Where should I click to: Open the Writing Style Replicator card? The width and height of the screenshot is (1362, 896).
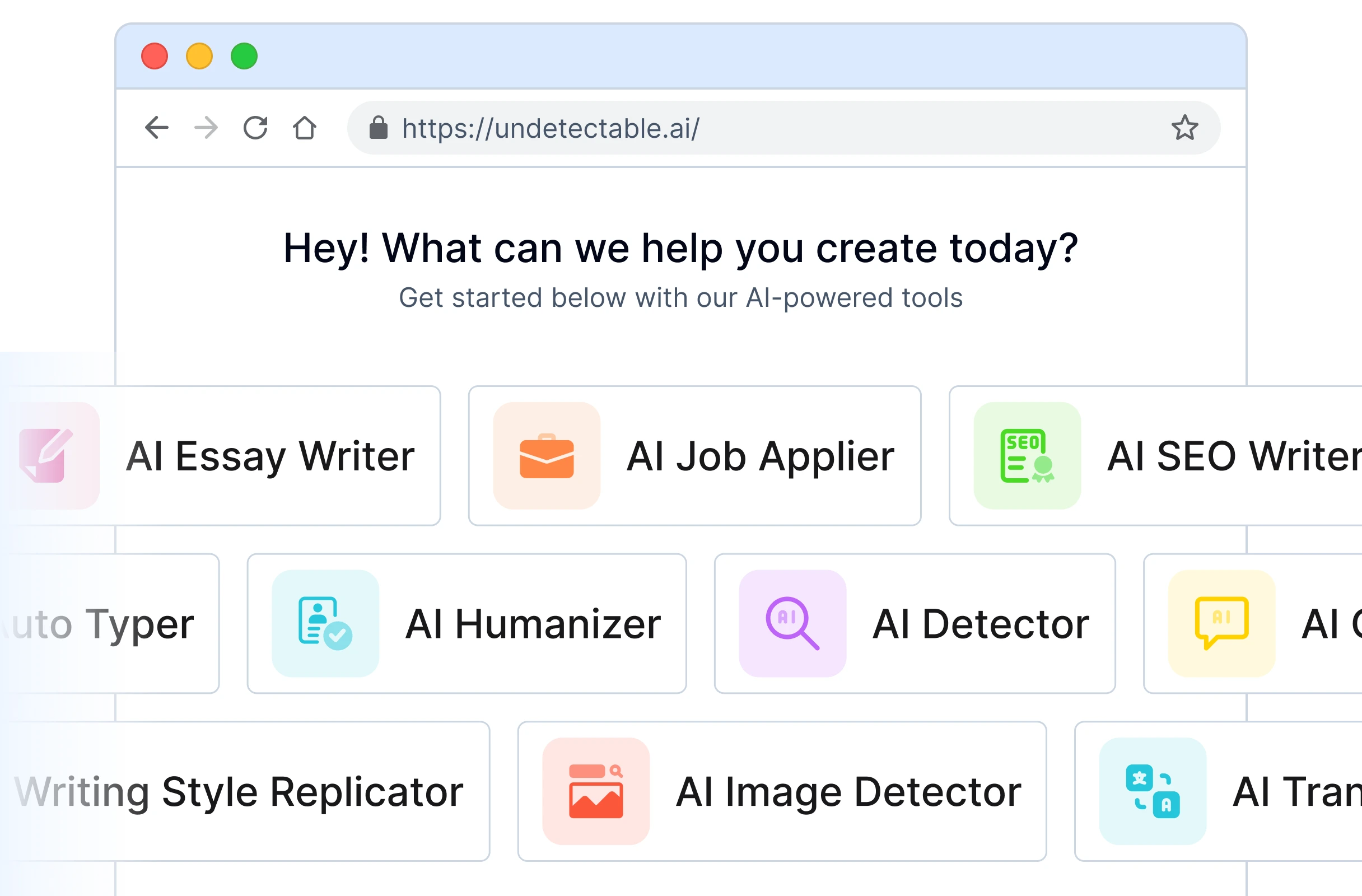(240, 791)
